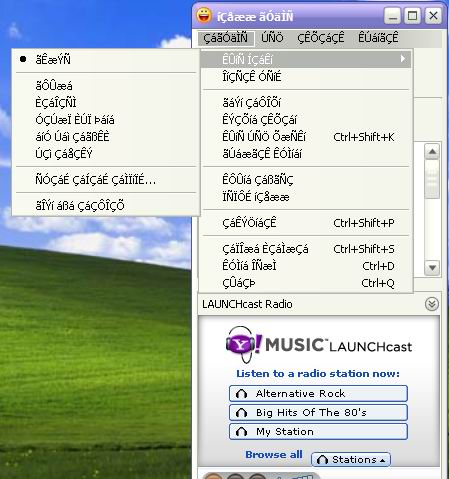Image resolution: width=449 pixels, height=479 pixels.
Task: Pick submenu status "ÓÇÚæÏ ÈÚÏ Þáíá"
Action: coord(106,120)
